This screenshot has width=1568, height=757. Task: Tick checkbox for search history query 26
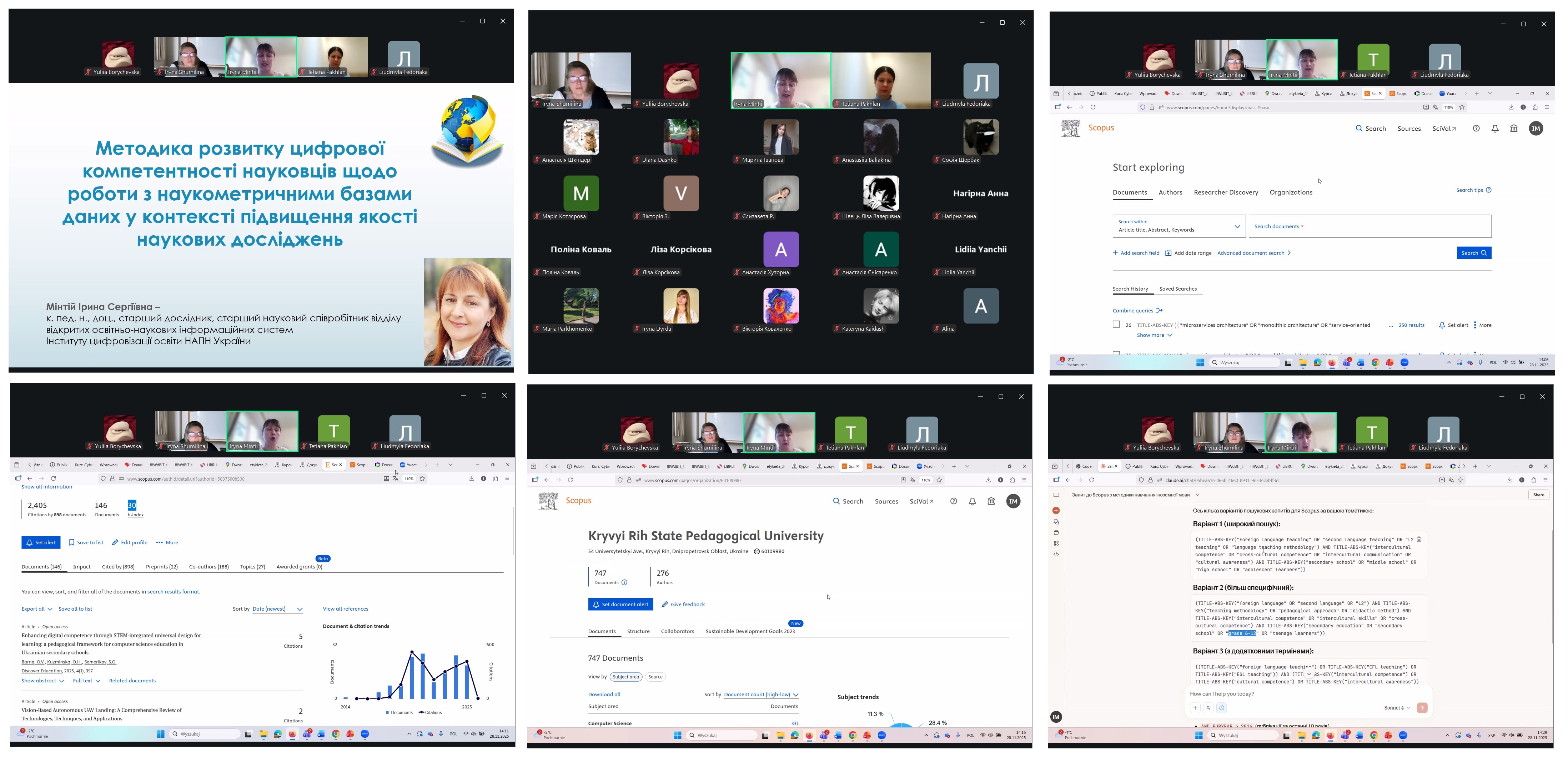[x=1116, y=325]
